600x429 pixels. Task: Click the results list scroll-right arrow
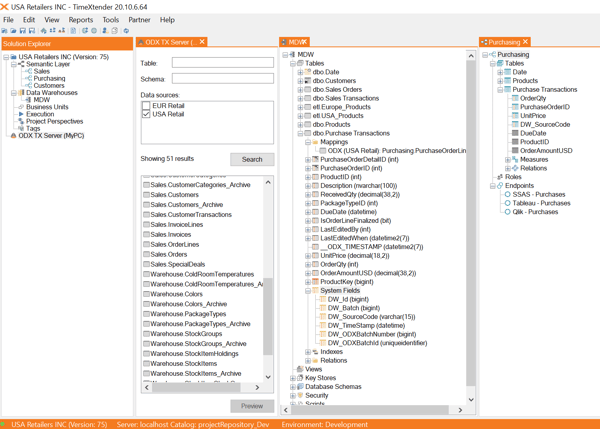(x=257, y=387)
